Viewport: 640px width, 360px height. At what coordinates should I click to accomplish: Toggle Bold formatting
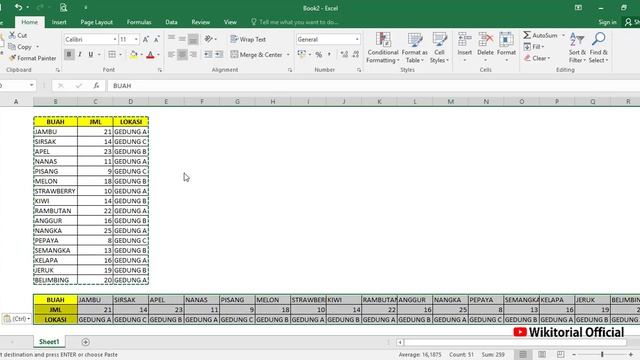coord(69,54)
